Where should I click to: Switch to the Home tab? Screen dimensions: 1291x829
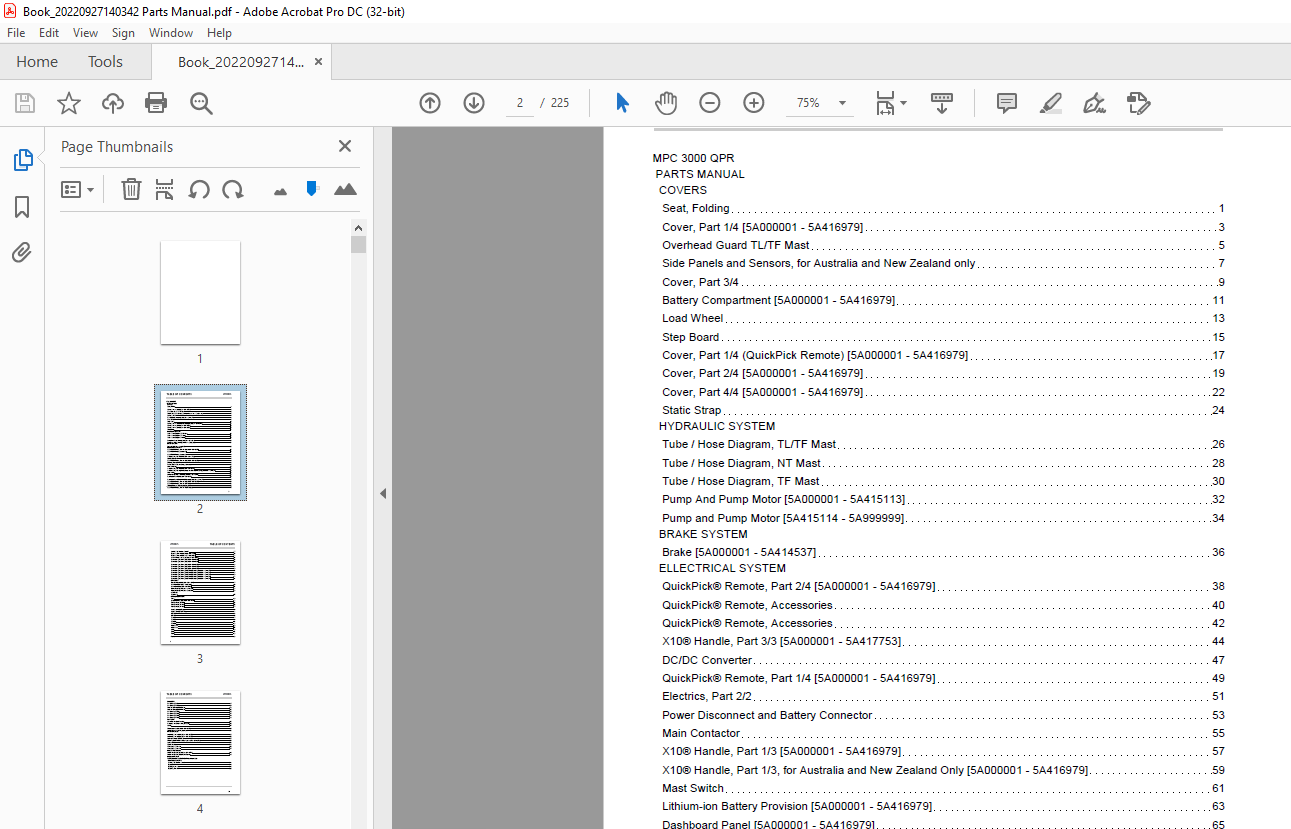click(x=37, y=62)
